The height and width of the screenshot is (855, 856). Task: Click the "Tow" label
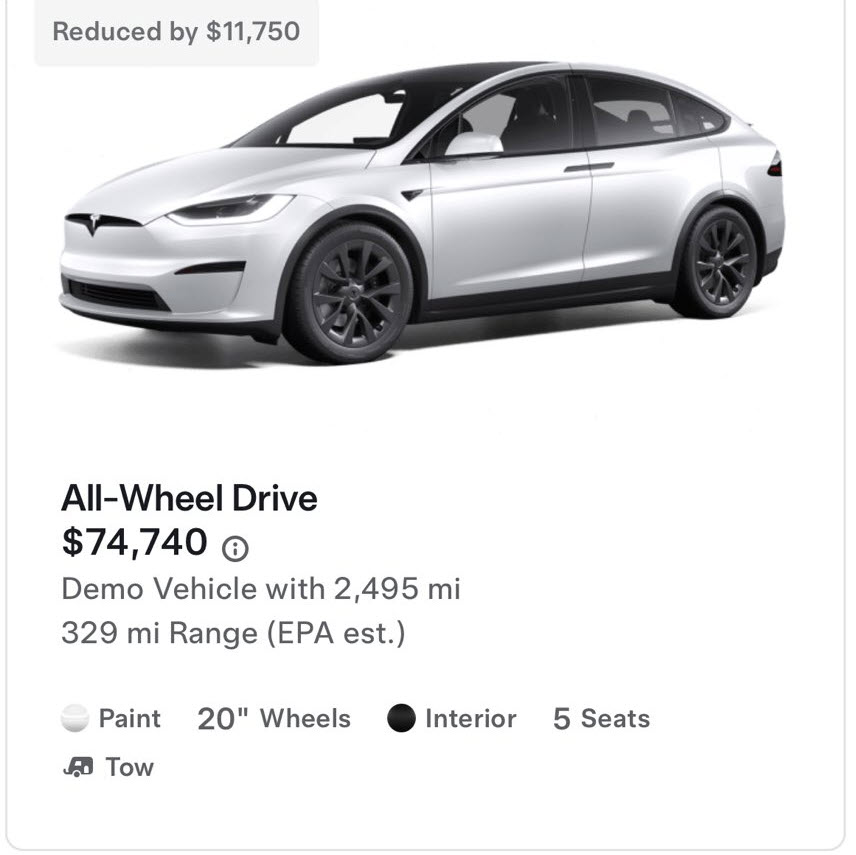pos(130,767)
